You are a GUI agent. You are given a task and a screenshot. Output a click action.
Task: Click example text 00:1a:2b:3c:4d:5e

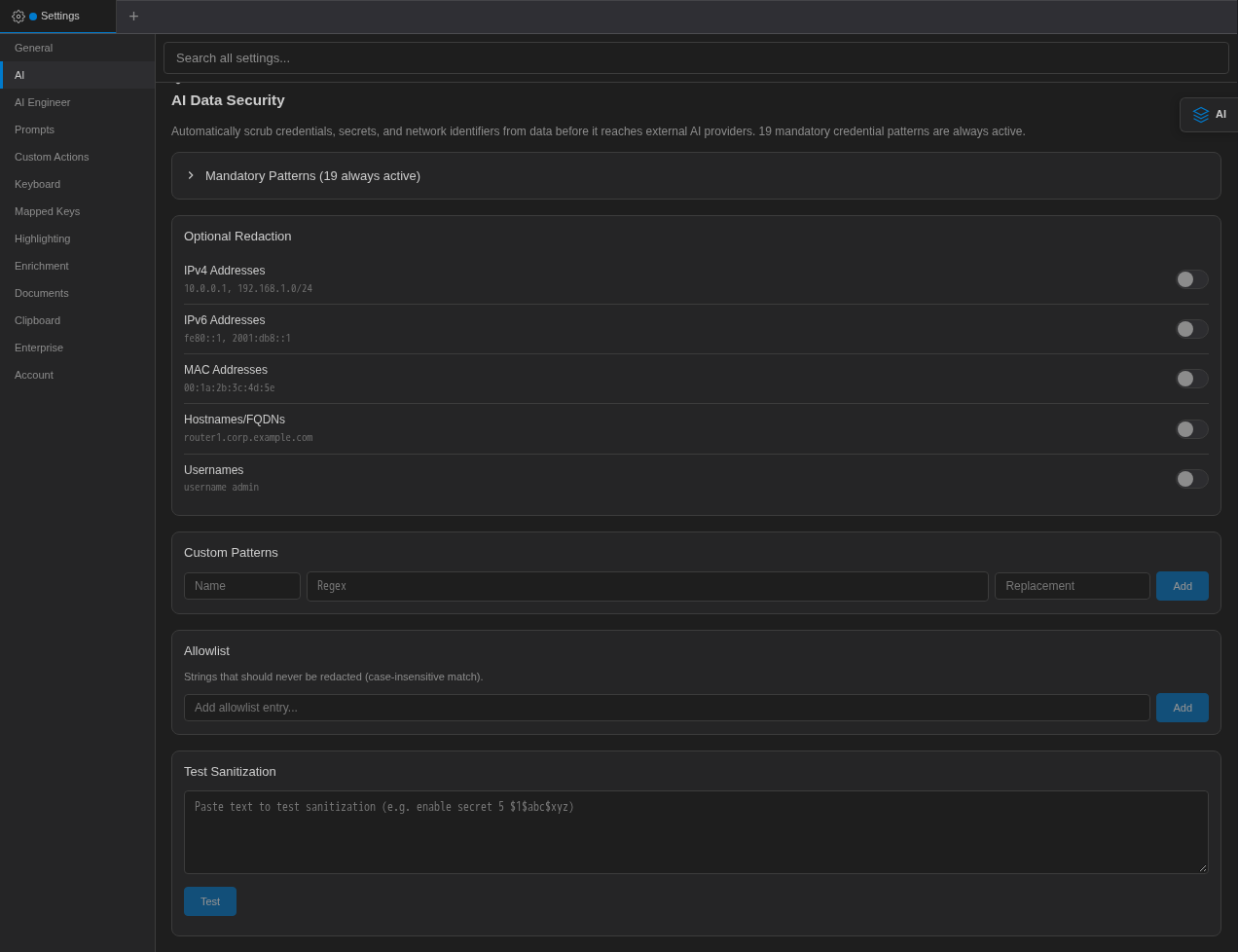[230, 388]
